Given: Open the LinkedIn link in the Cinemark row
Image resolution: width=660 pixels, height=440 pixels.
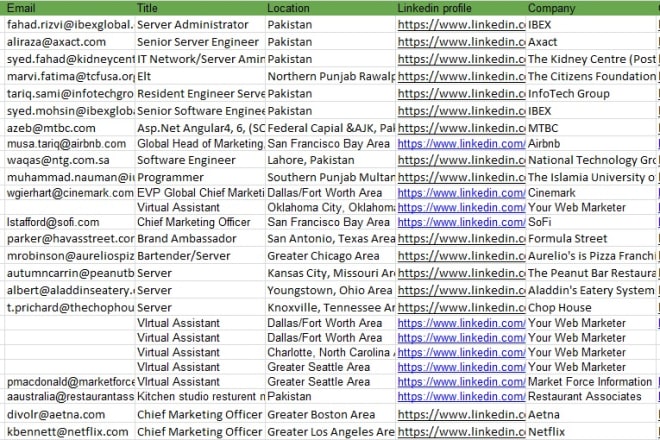Looking at the screenshot, I should coord(461,193).
